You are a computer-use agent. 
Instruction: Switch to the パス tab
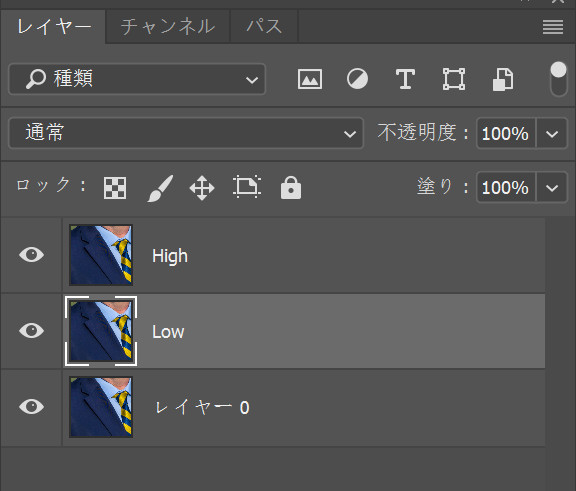click(x=264, y=27)
